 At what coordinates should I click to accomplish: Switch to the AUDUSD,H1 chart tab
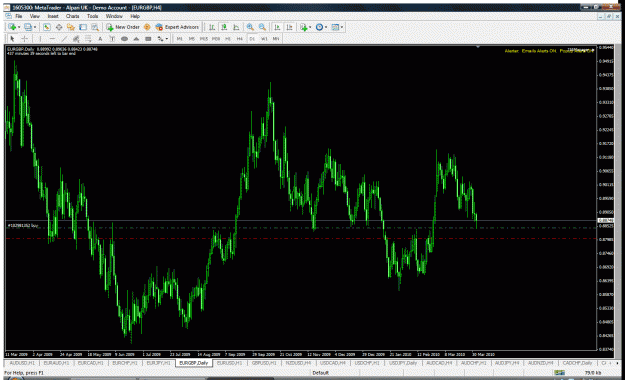tap(22, 363)
